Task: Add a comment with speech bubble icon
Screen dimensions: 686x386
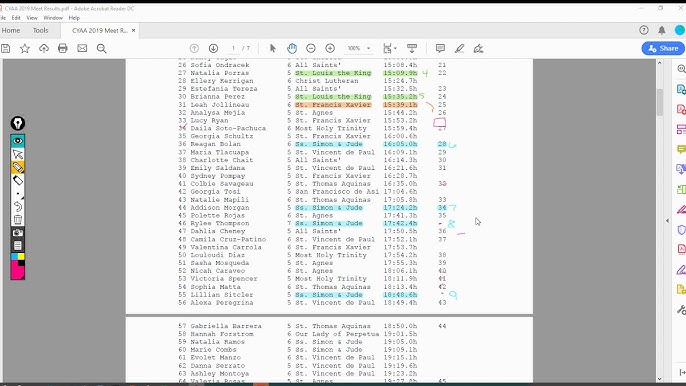Action: point(440,49)
